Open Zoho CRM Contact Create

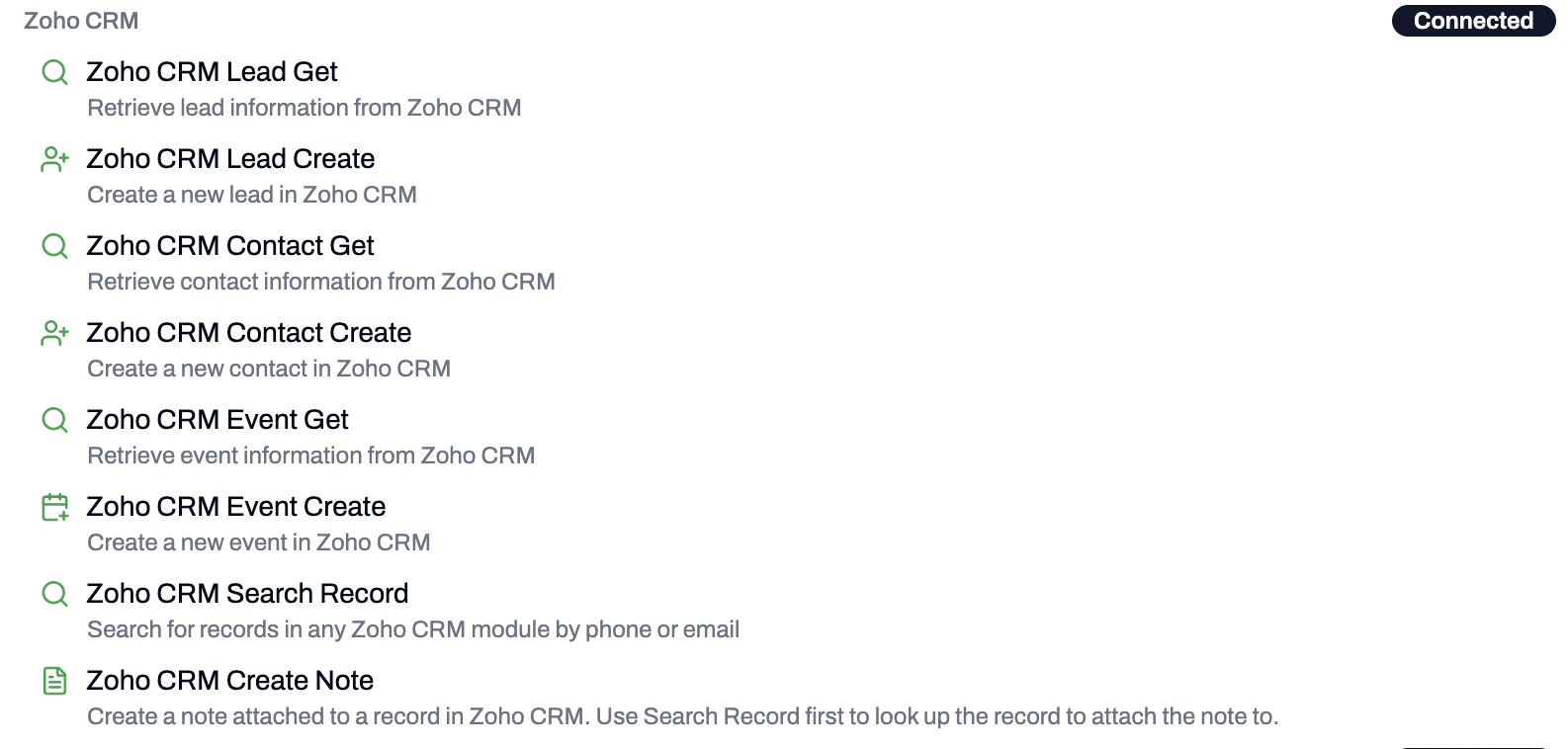tap(249, 332)
